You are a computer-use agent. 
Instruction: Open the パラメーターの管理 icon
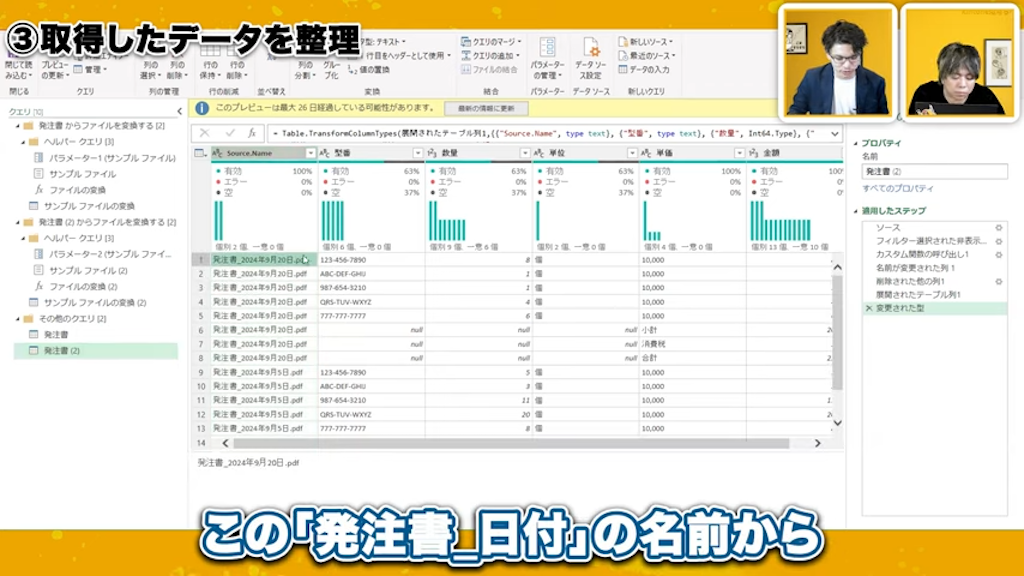(x=548, y=48)
